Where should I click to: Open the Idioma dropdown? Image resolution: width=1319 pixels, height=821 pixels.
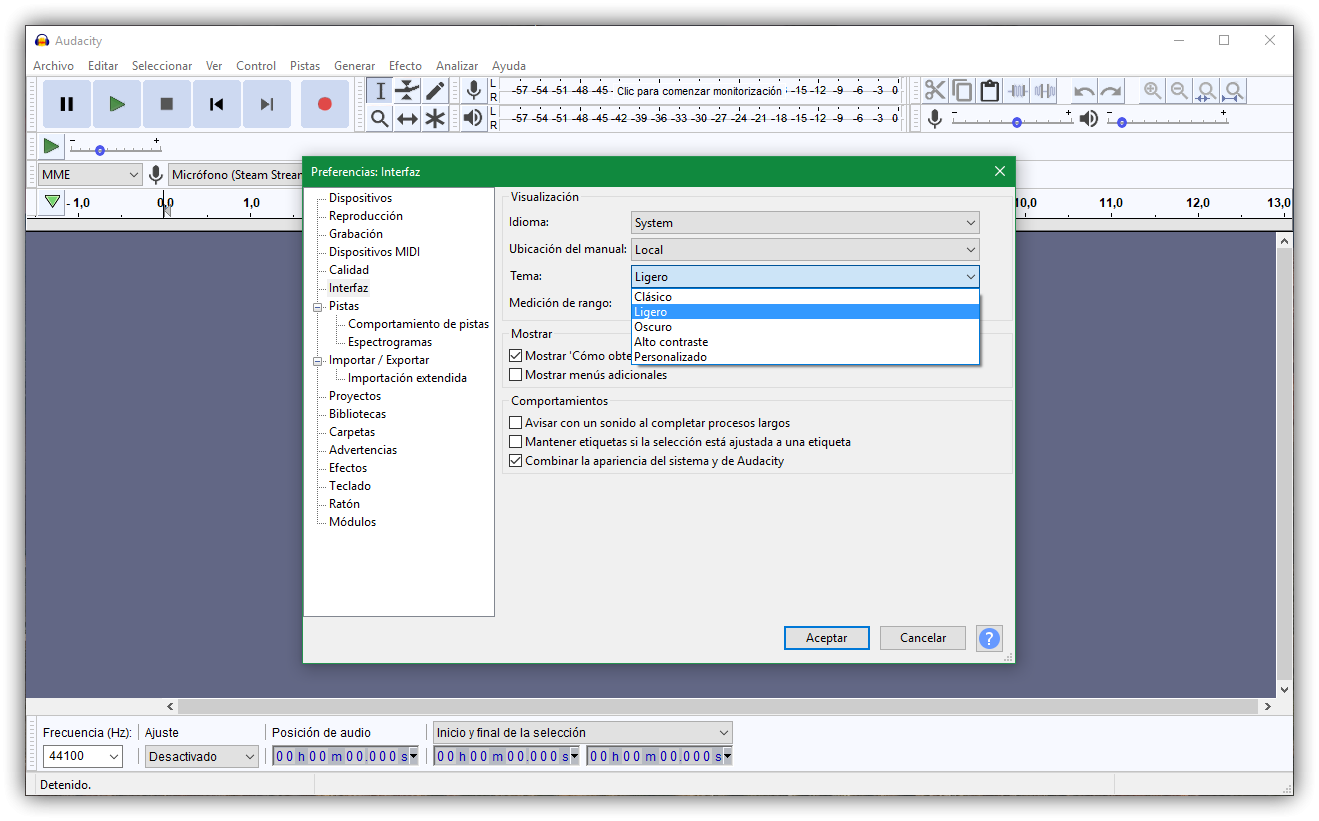tap(805, 223)
